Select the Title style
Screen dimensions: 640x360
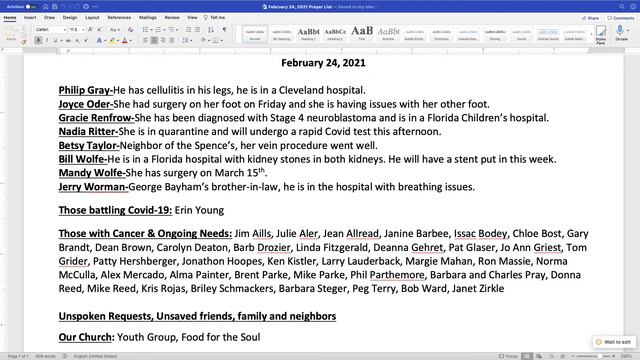point(362,34)
